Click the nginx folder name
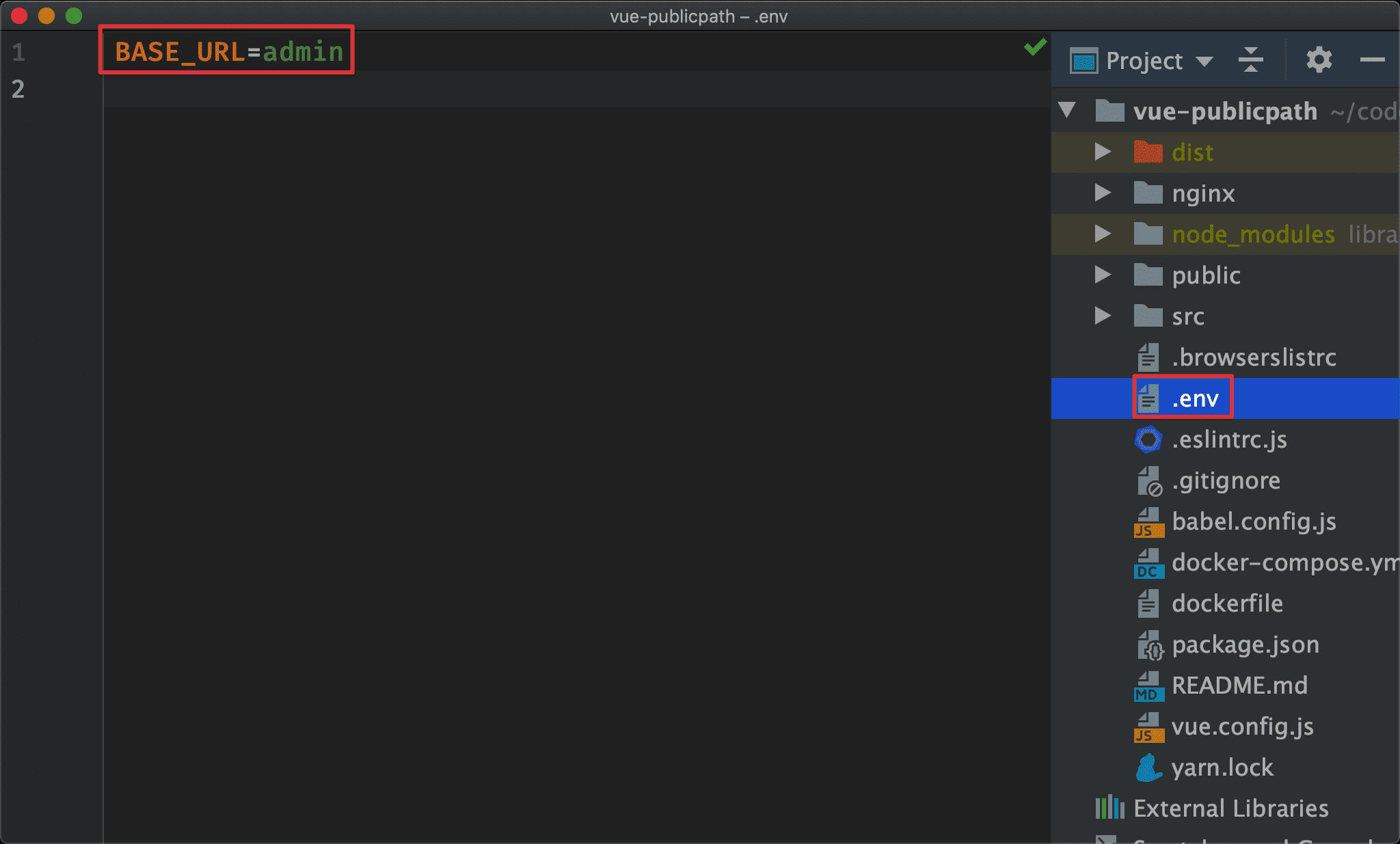 pos(1203,193)
